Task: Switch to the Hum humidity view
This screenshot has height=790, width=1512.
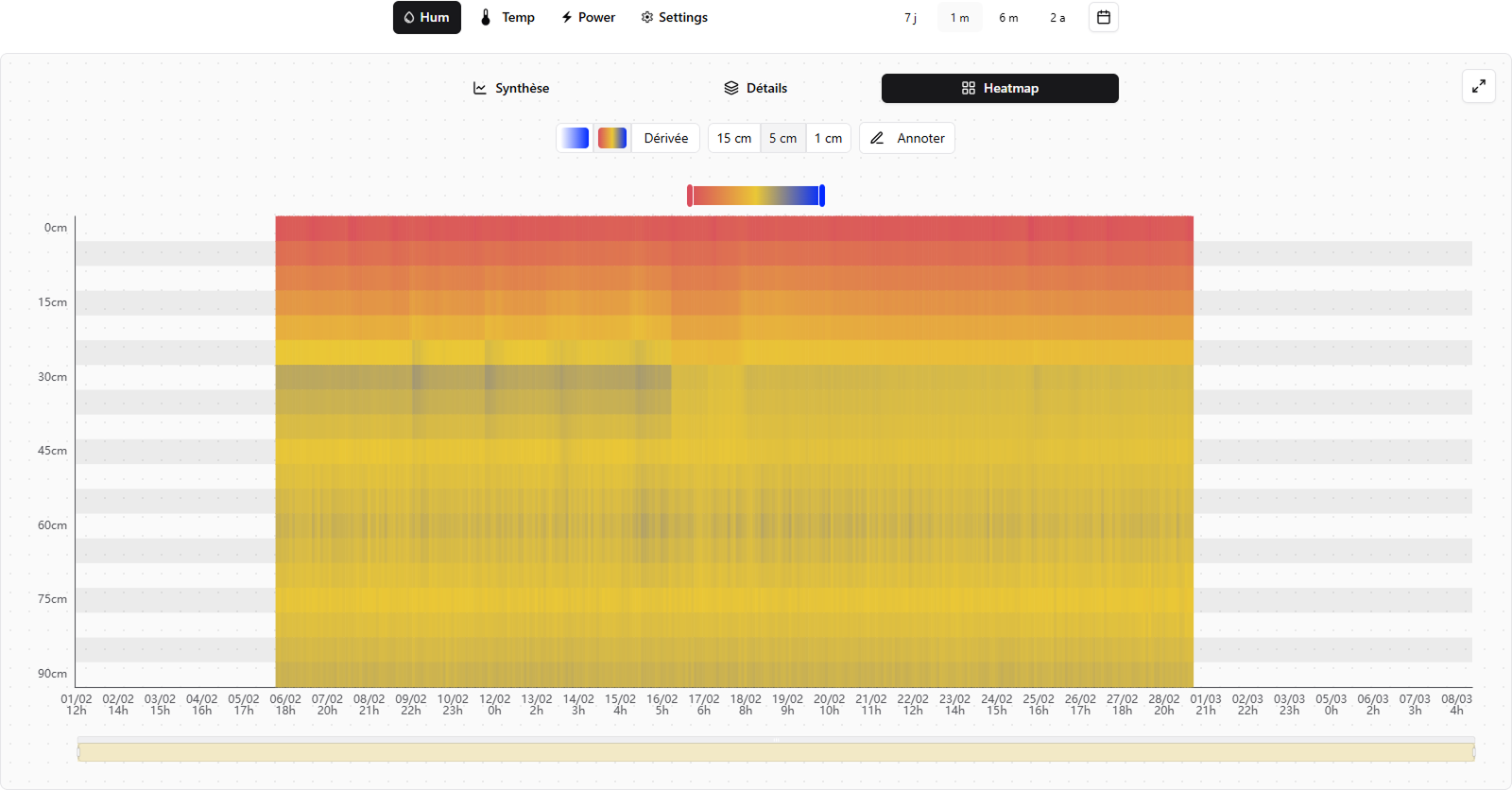Action: coord(427,17)
